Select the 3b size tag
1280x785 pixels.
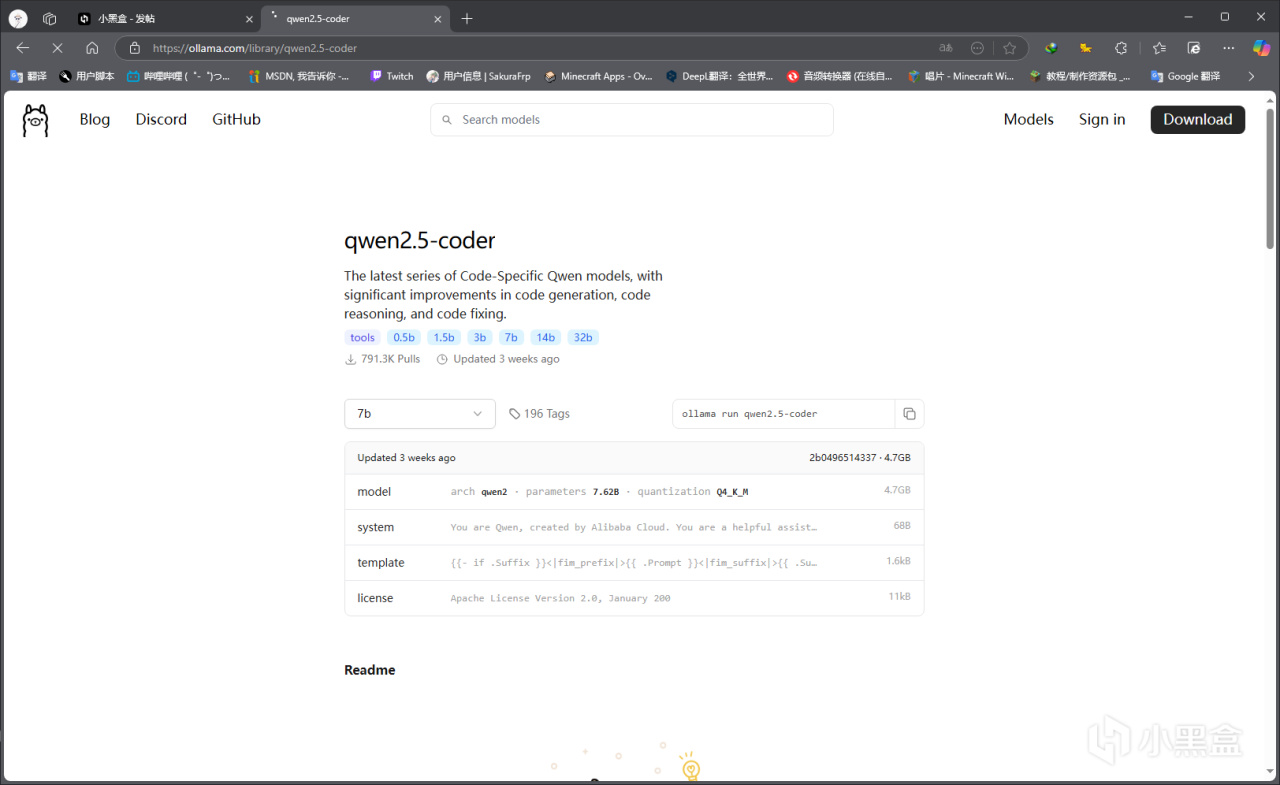[480, 338]
